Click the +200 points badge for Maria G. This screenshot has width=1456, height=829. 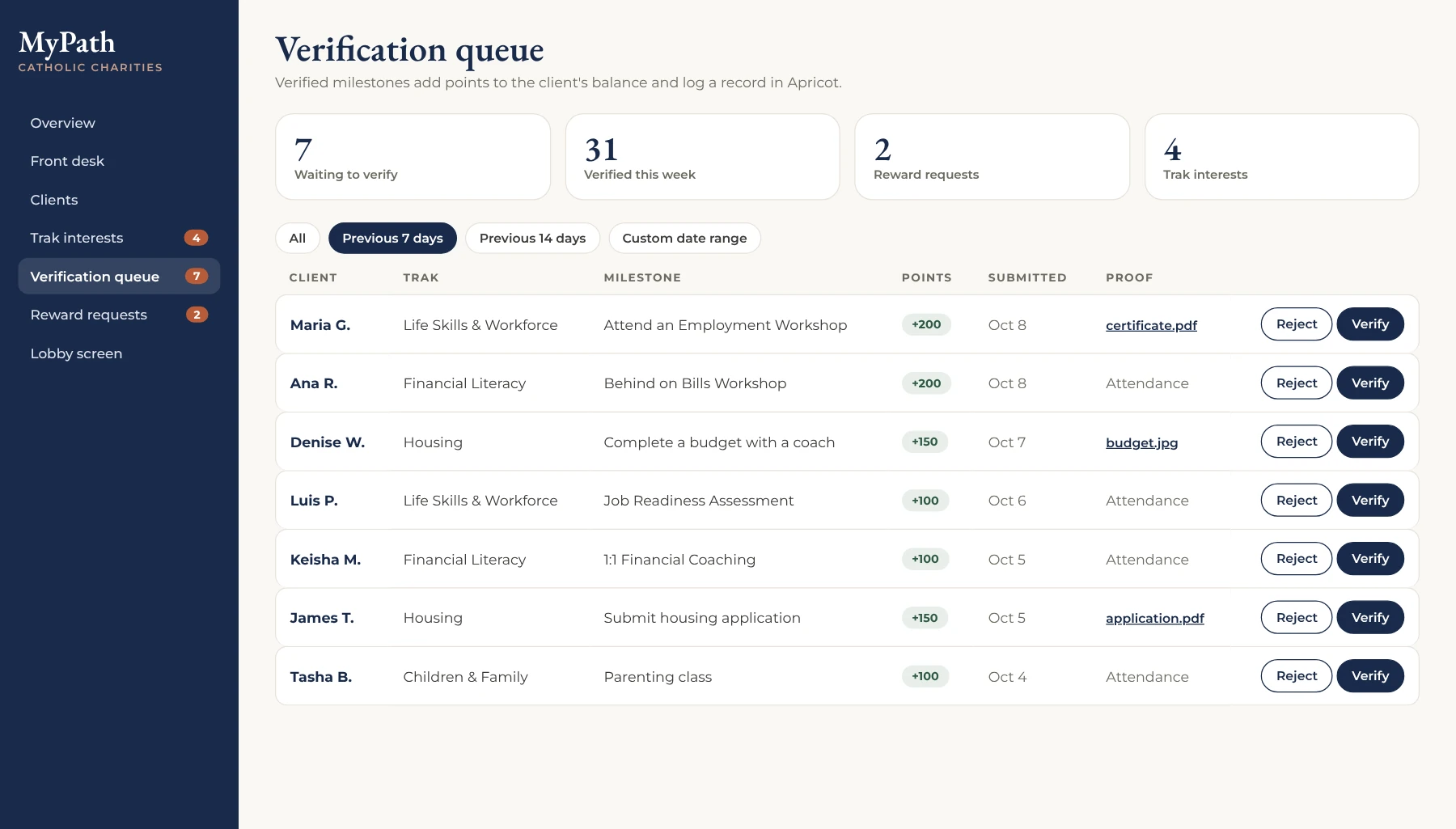926,324
